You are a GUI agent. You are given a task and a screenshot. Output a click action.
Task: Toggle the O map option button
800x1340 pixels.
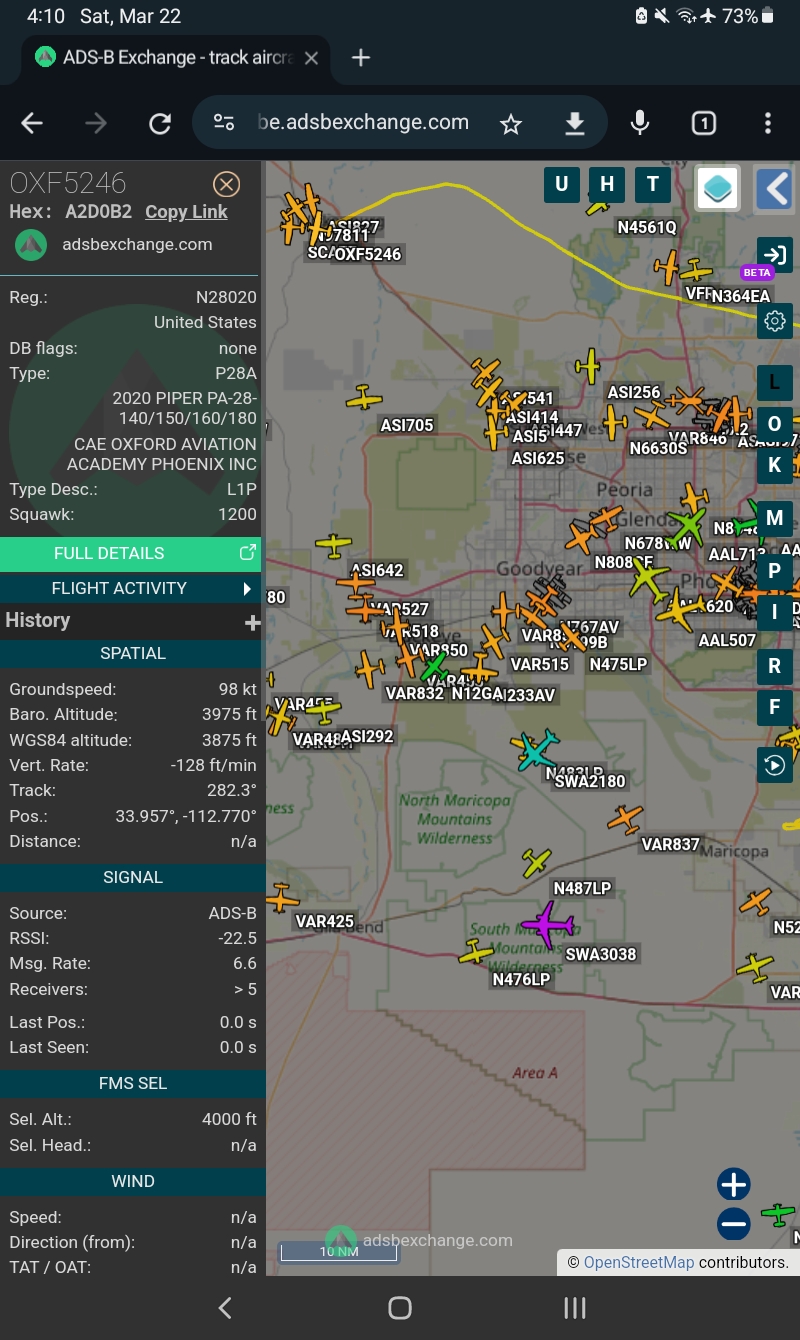[x=774, y=424]
